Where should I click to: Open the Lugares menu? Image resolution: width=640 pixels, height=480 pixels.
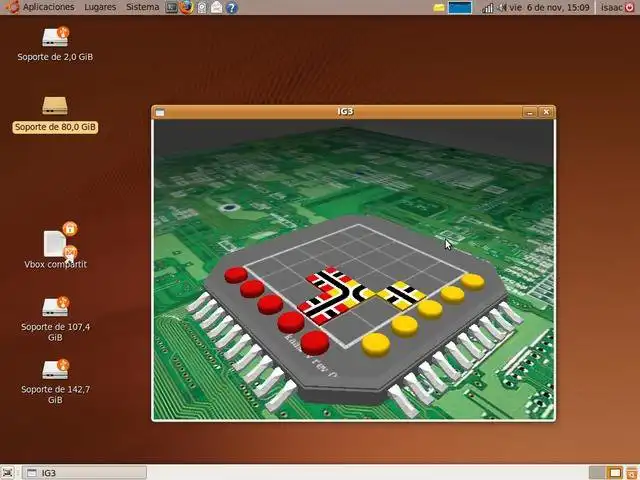click(100, 7)
